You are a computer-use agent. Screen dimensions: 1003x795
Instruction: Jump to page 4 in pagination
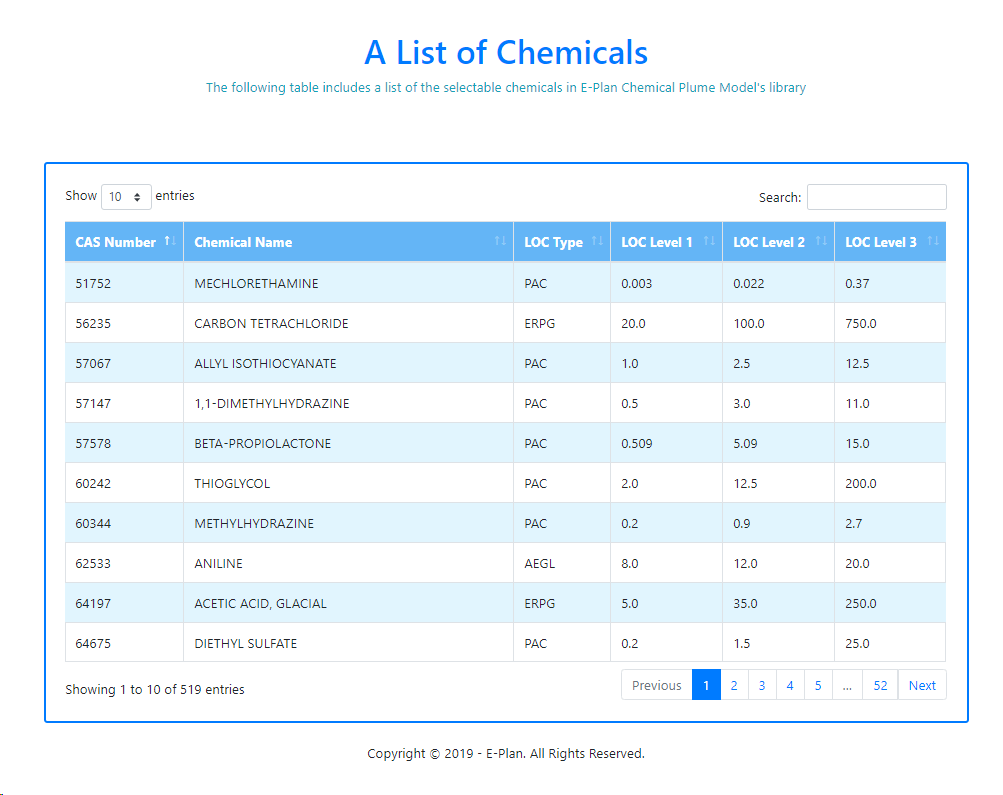790,685
